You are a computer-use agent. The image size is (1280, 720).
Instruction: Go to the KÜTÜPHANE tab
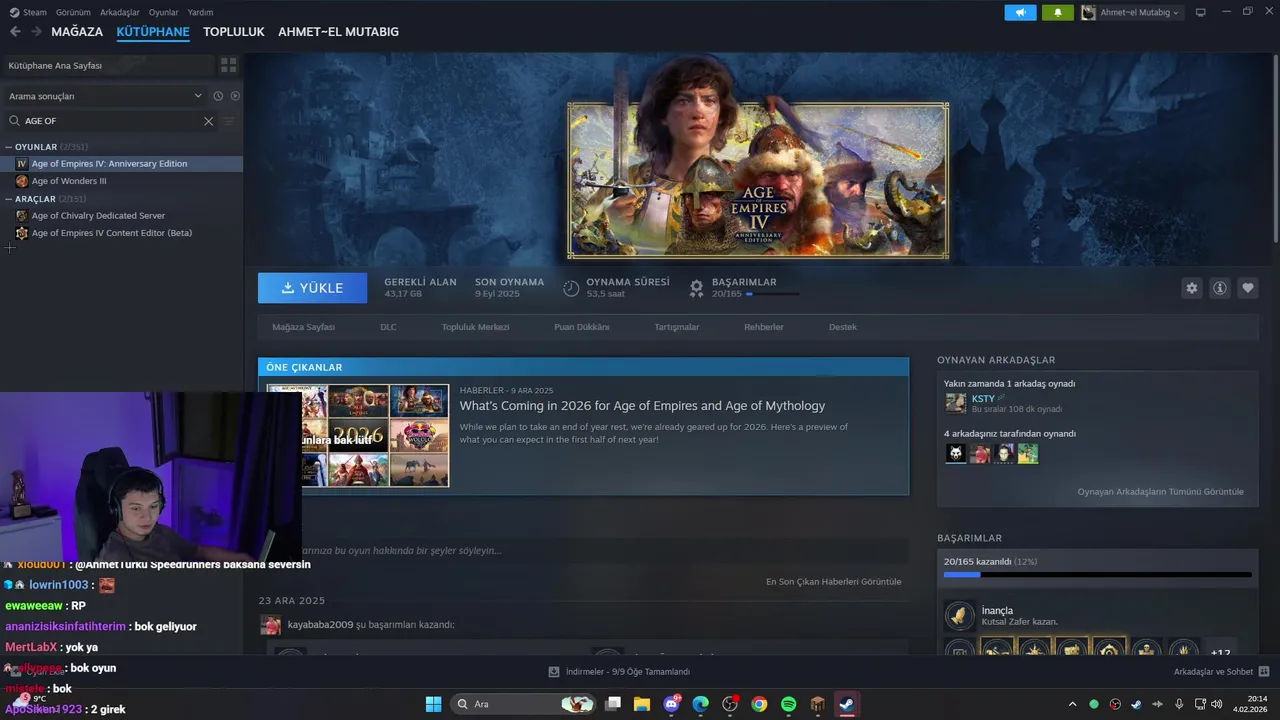click(x=153, y=32)
